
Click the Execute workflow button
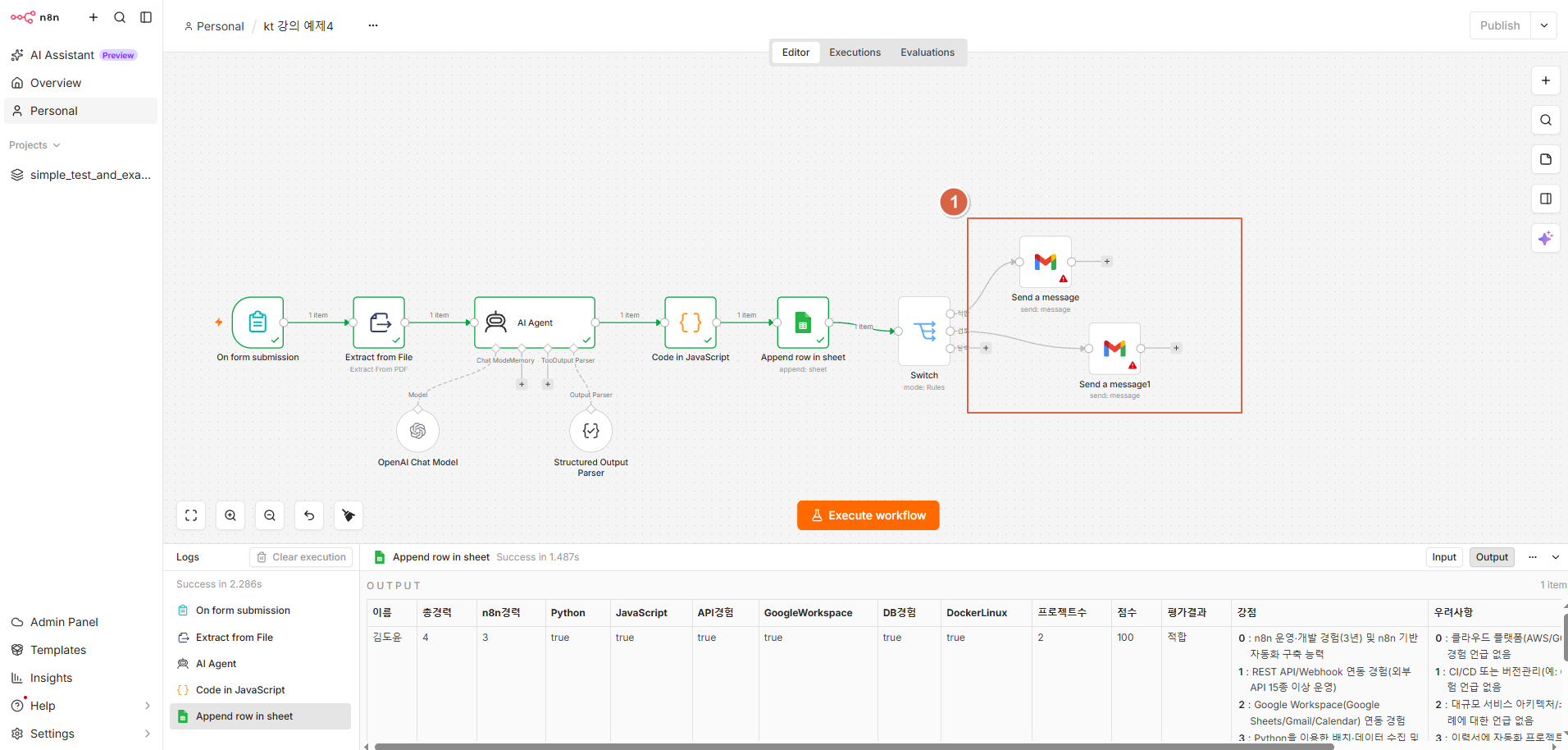click(x=868, y=515)
